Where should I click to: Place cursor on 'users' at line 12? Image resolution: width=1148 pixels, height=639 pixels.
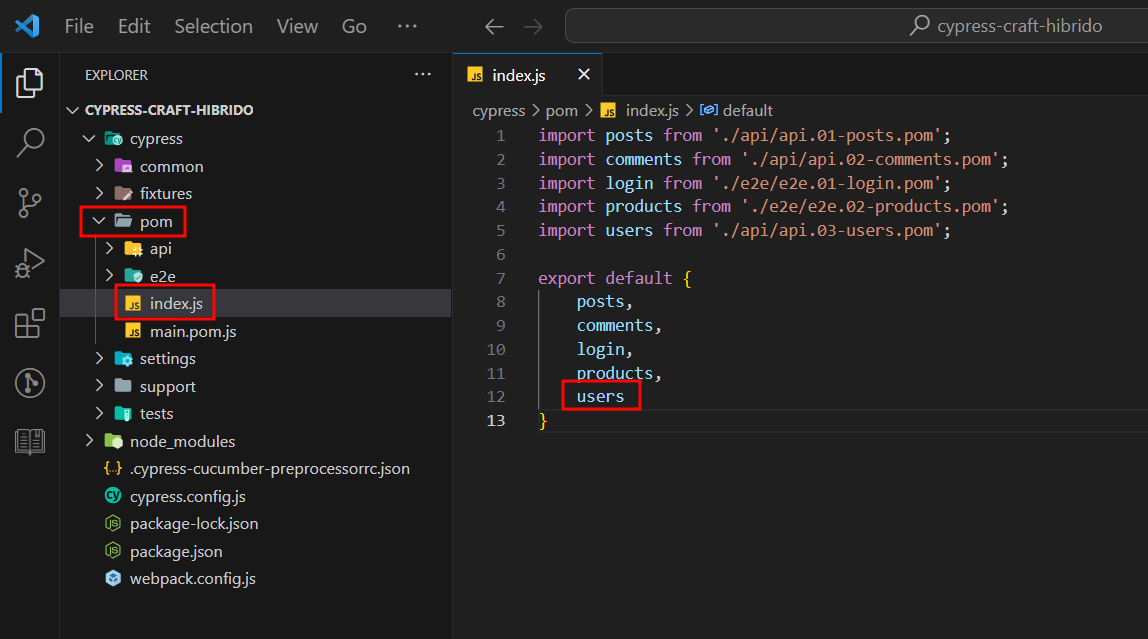(600, 396)
